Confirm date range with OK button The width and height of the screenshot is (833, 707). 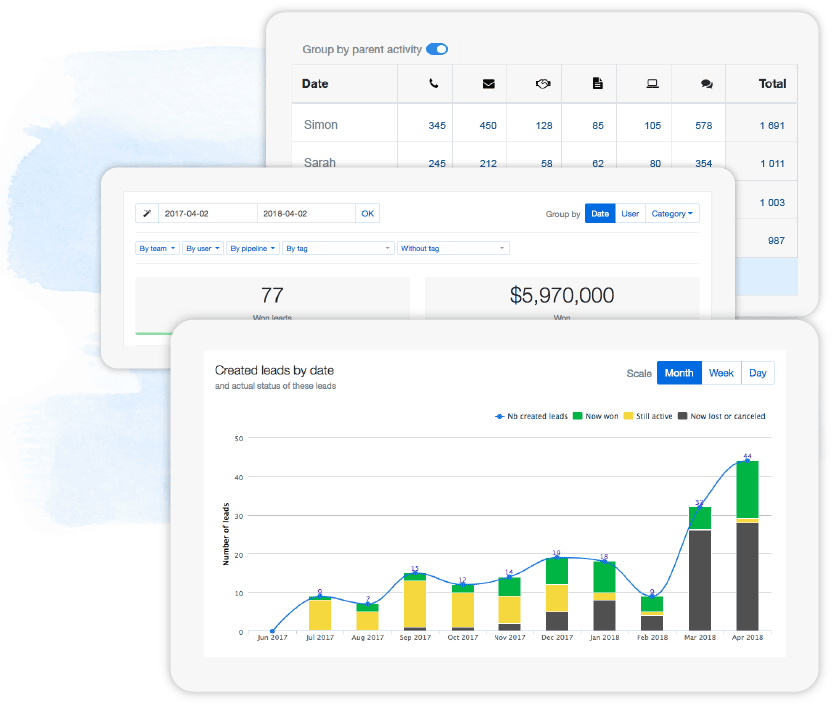coord(368,214)
